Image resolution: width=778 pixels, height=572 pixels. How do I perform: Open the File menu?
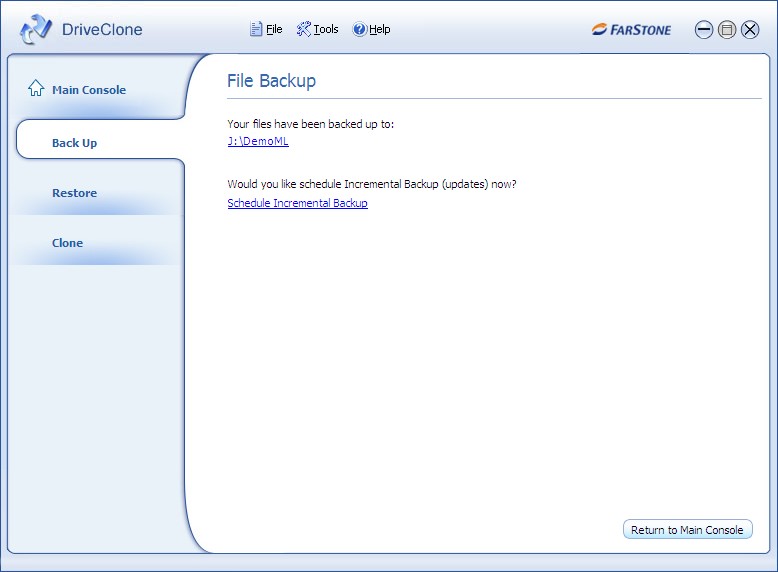[274, 30]
